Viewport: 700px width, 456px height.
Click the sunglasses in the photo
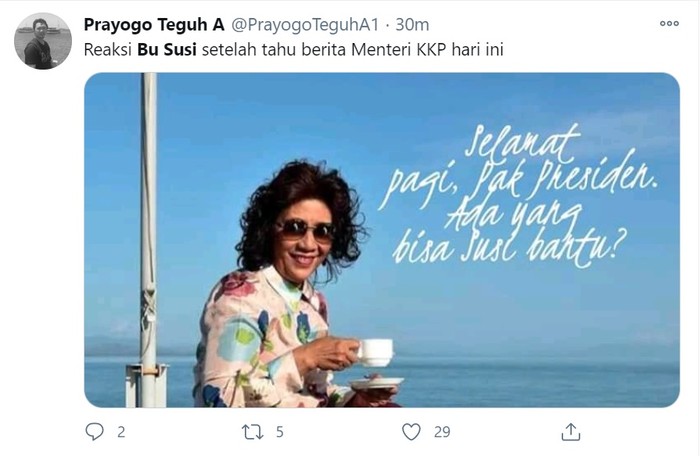coord(306,229)
